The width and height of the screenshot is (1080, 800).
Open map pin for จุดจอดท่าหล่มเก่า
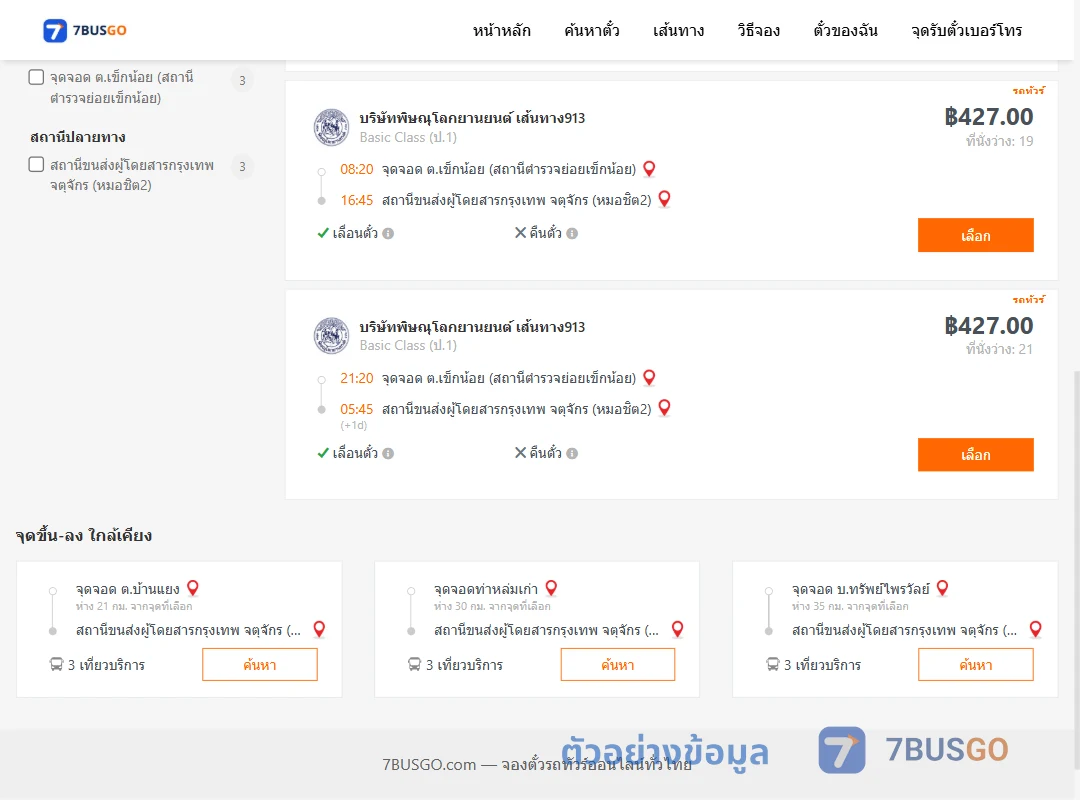pos(551,588)
